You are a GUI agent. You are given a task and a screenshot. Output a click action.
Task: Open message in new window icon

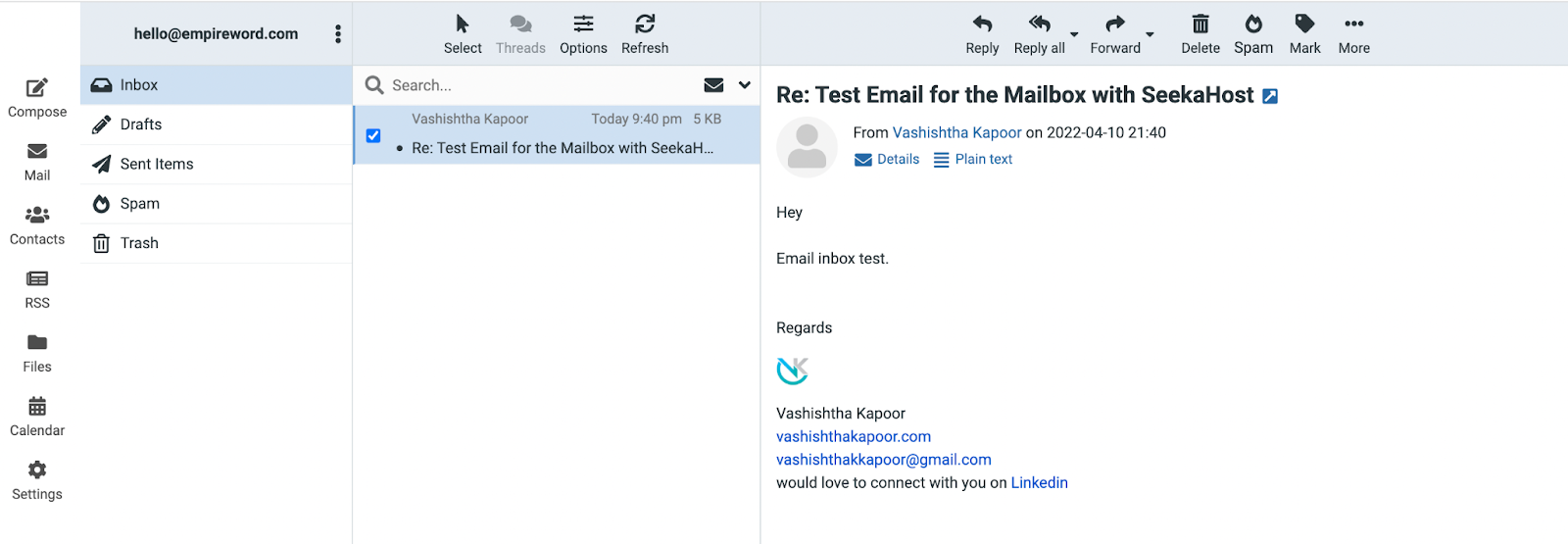pyautogui.click(x=1270, y=96)
